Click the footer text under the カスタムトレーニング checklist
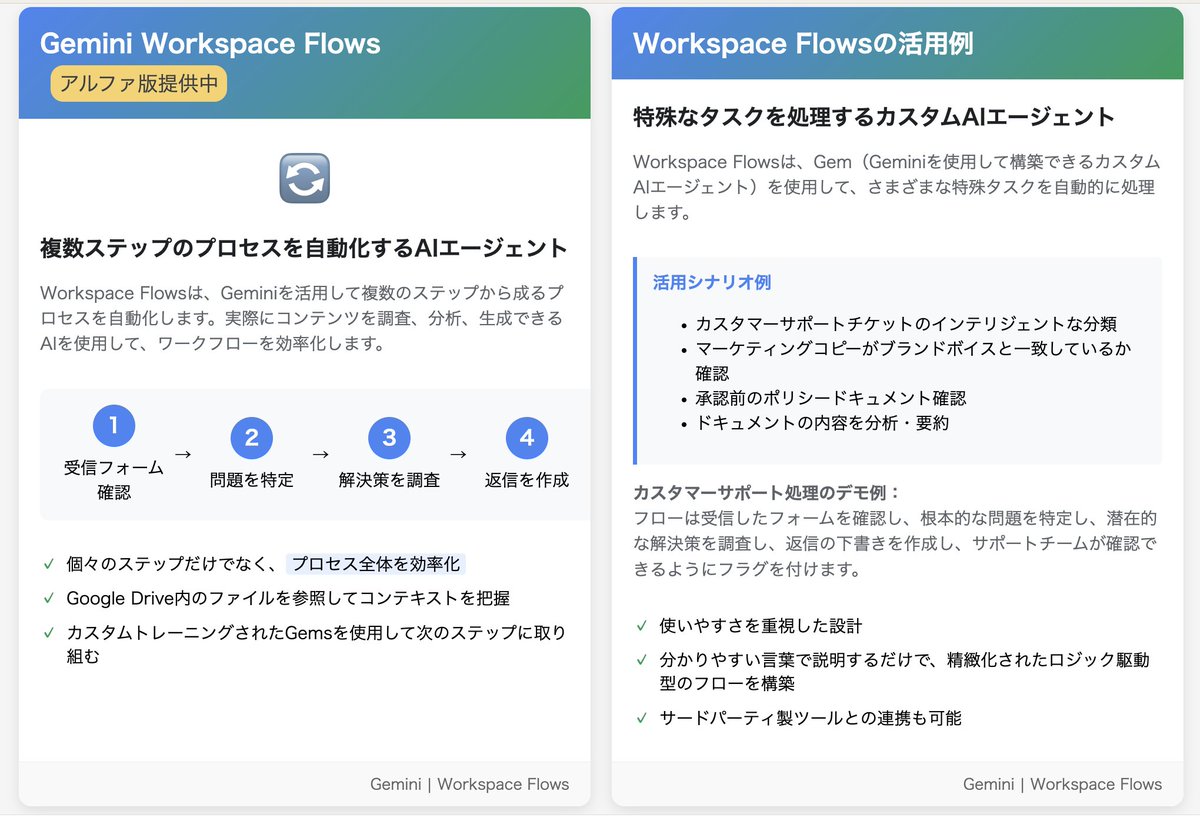This screenshot has width=1200, height=821. tap(469, 784)
